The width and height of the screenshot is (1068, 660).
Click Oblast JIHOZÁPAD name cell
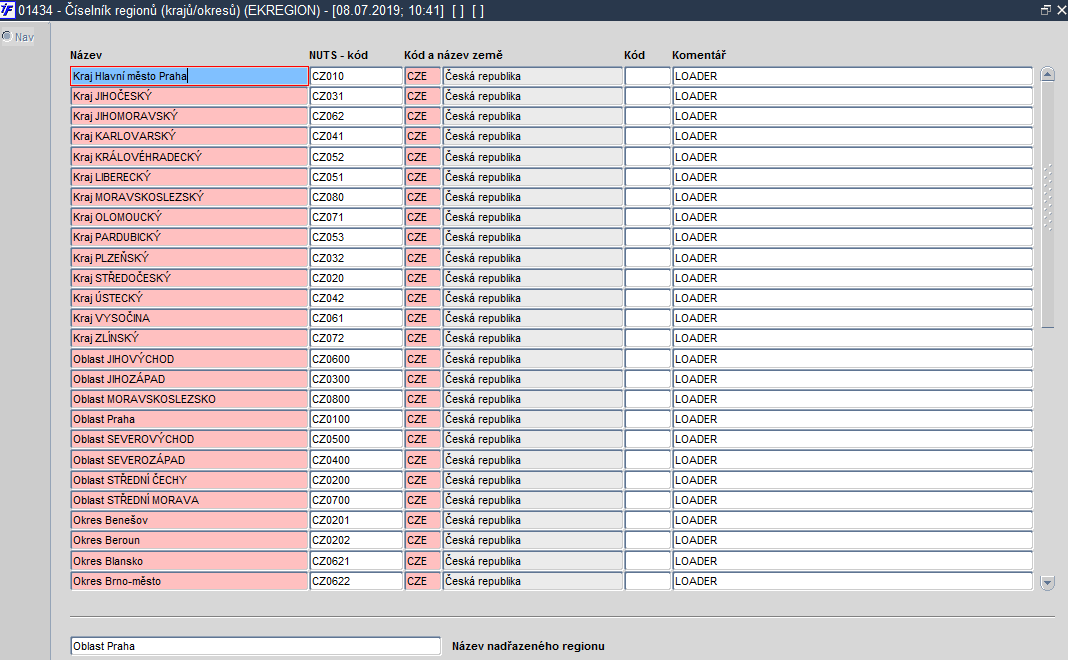pyautogui.click(x=189, y=379)
